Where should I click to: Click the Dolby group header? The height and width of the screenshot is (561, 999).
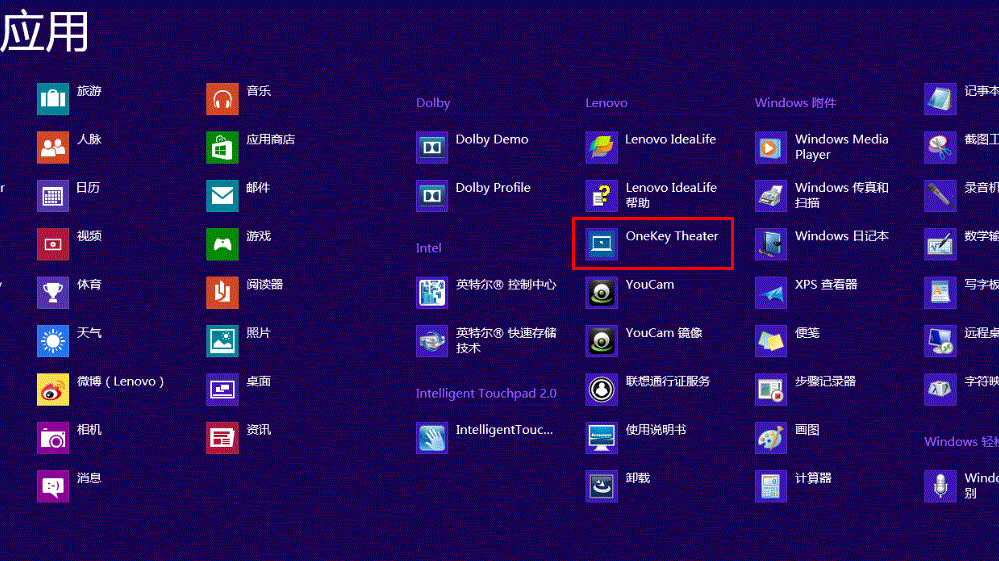pos(433,103)
